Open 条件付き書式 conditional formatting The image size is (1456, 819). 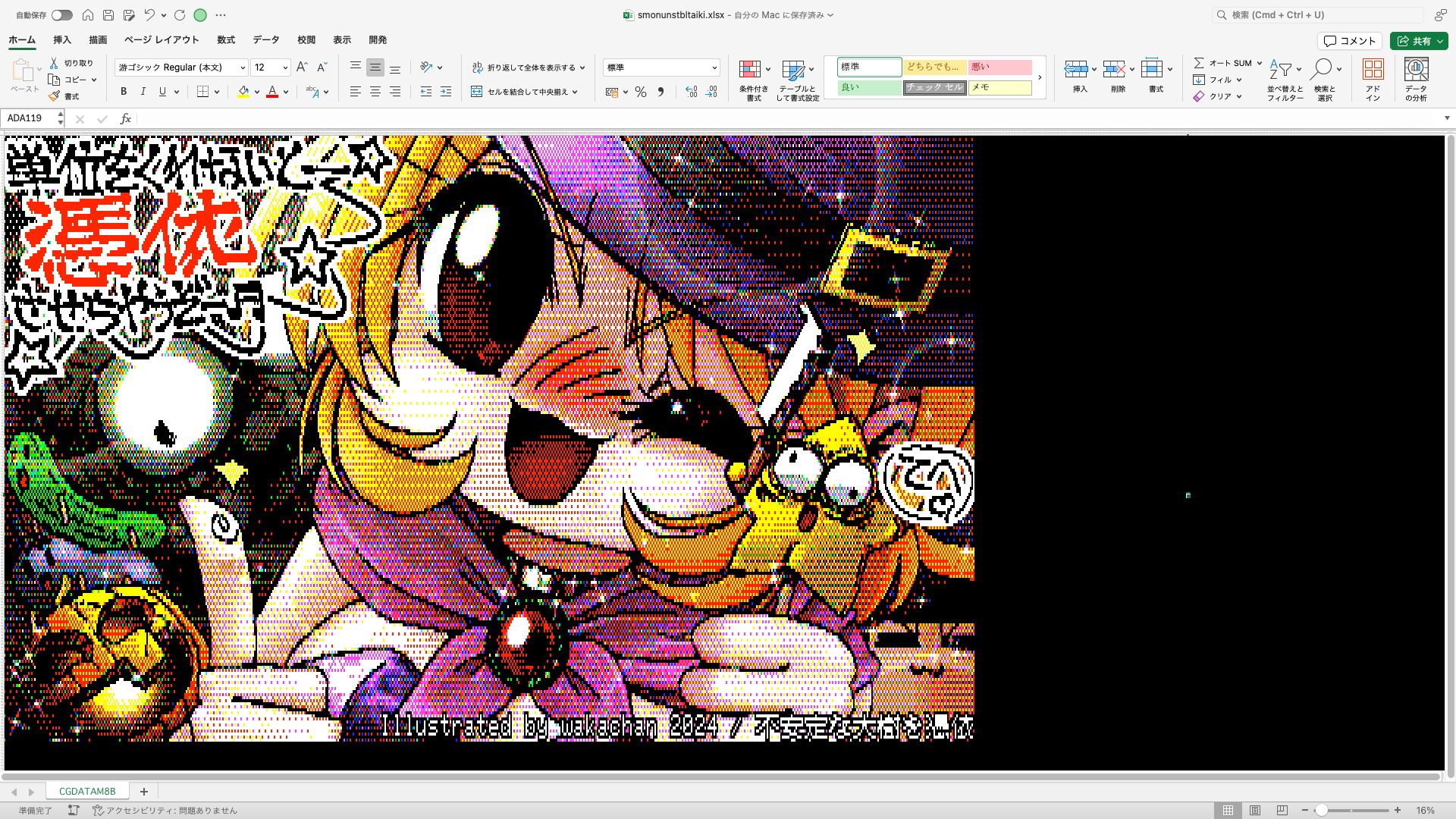(x=754, y=80)
